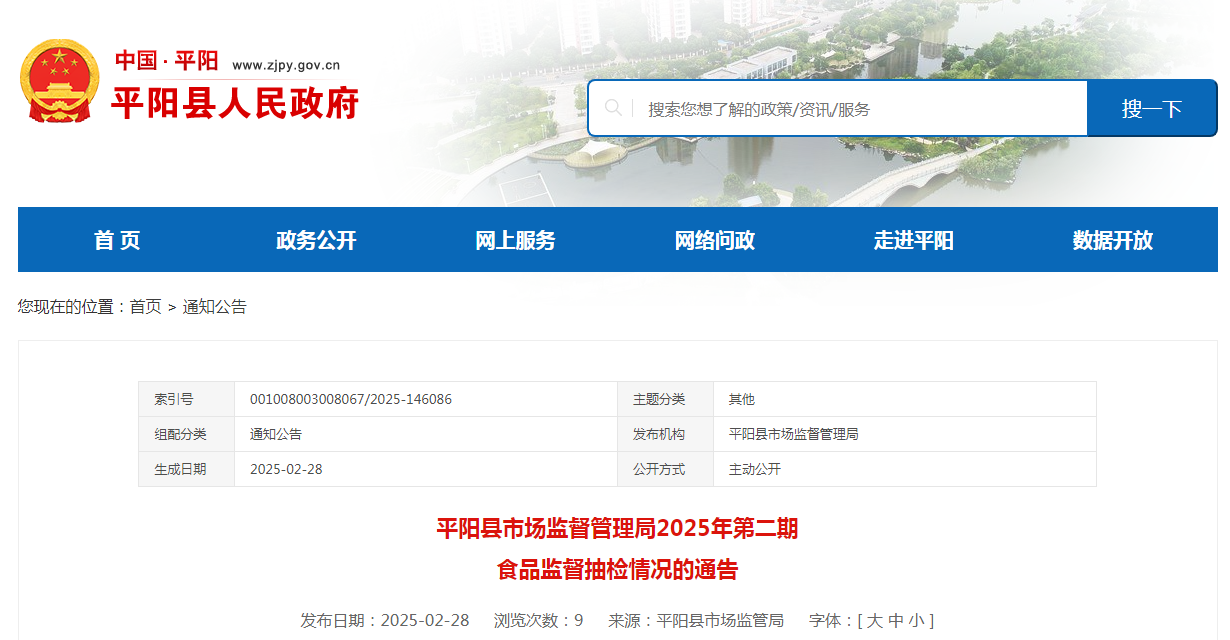Click the 主动公开 disclosure value
The width and height of the screenshot is (1230, 640).
(755, 469)
